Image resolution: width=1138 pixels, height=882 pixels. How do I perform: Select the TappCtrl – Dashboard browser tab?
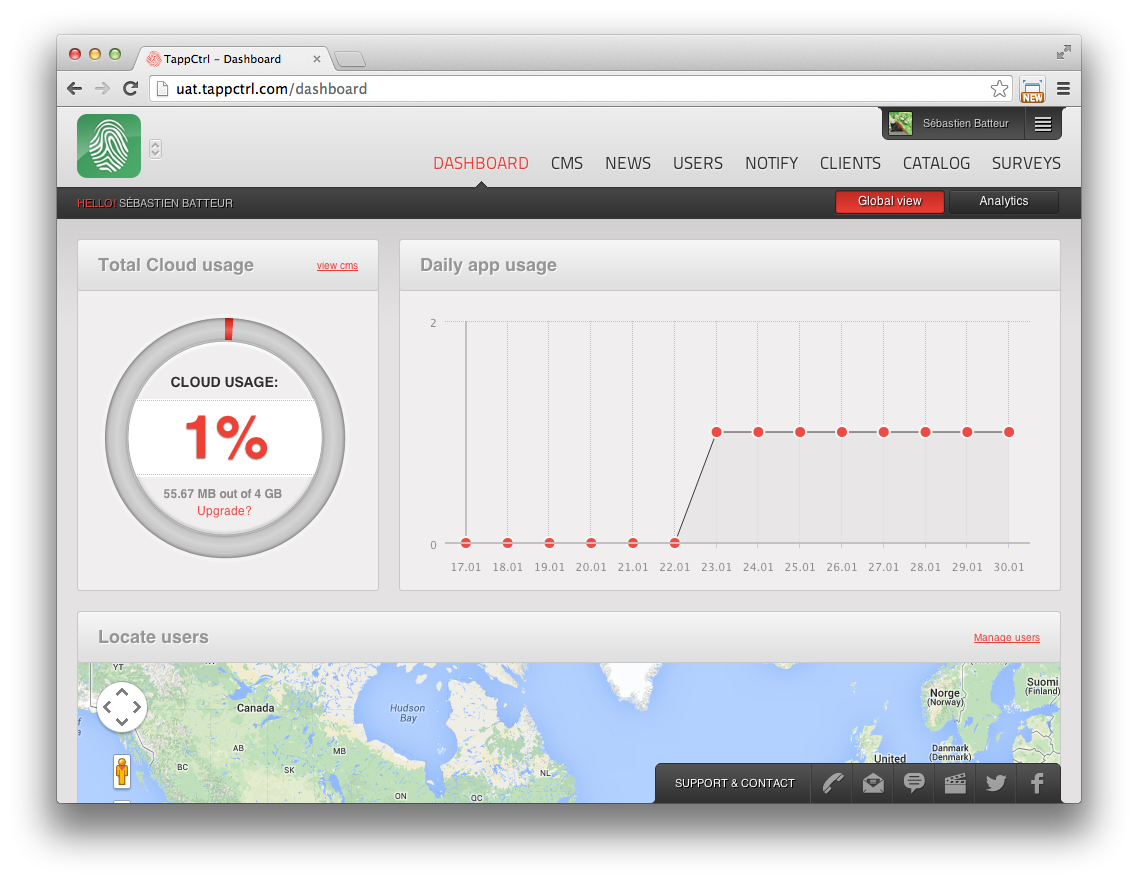[232, 59]
